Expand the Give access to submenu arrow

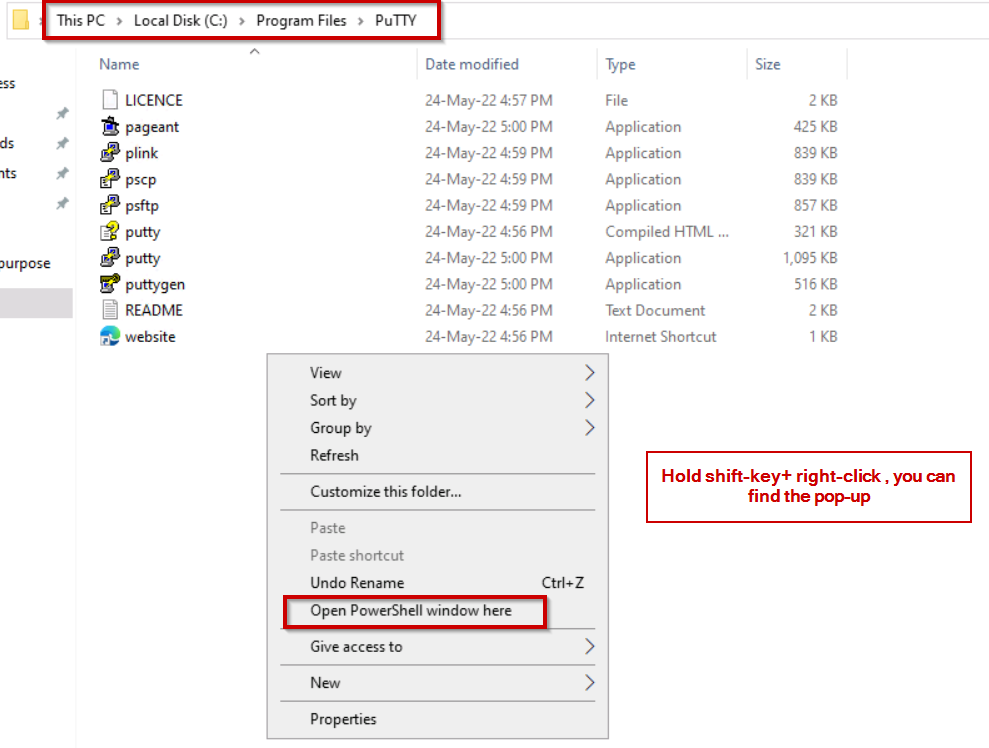point(589,646)
